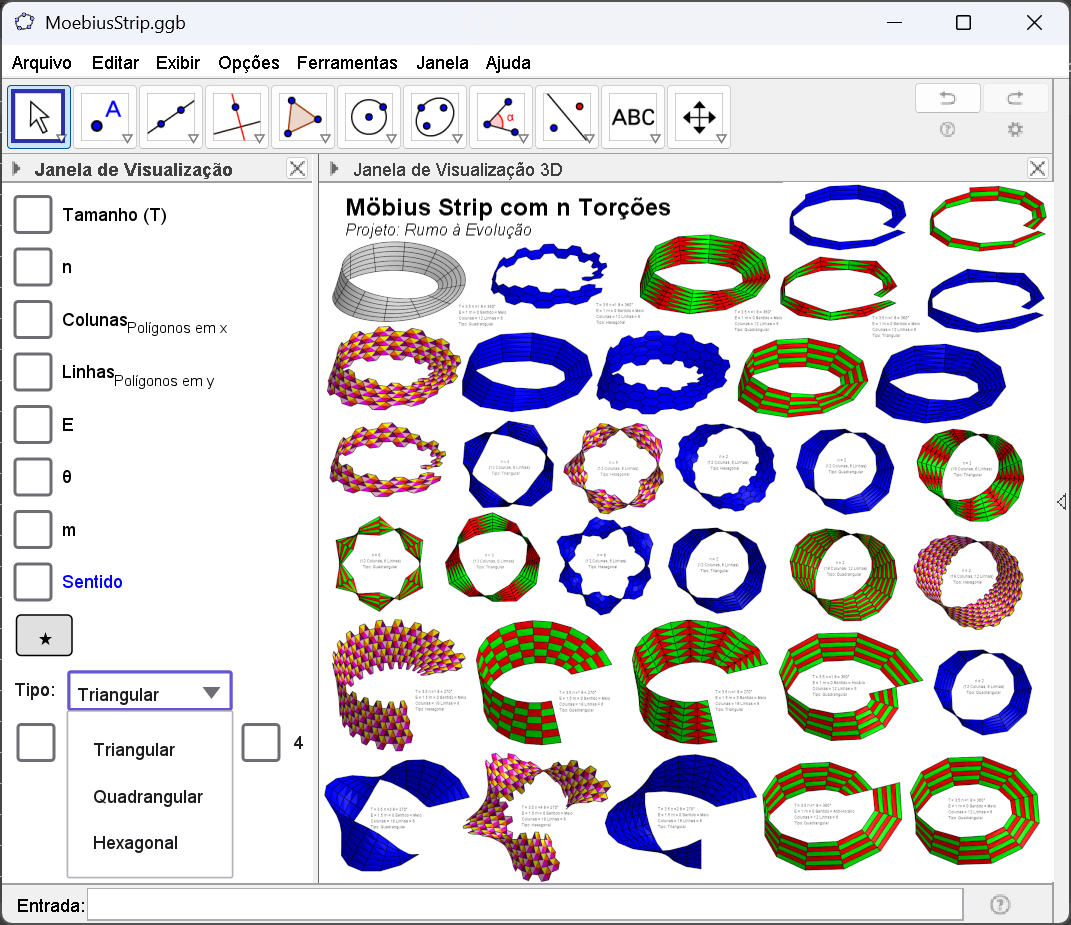Open the Ferramentas menu
Viewport: 1071px width, 925px height.
pos(347,62)
